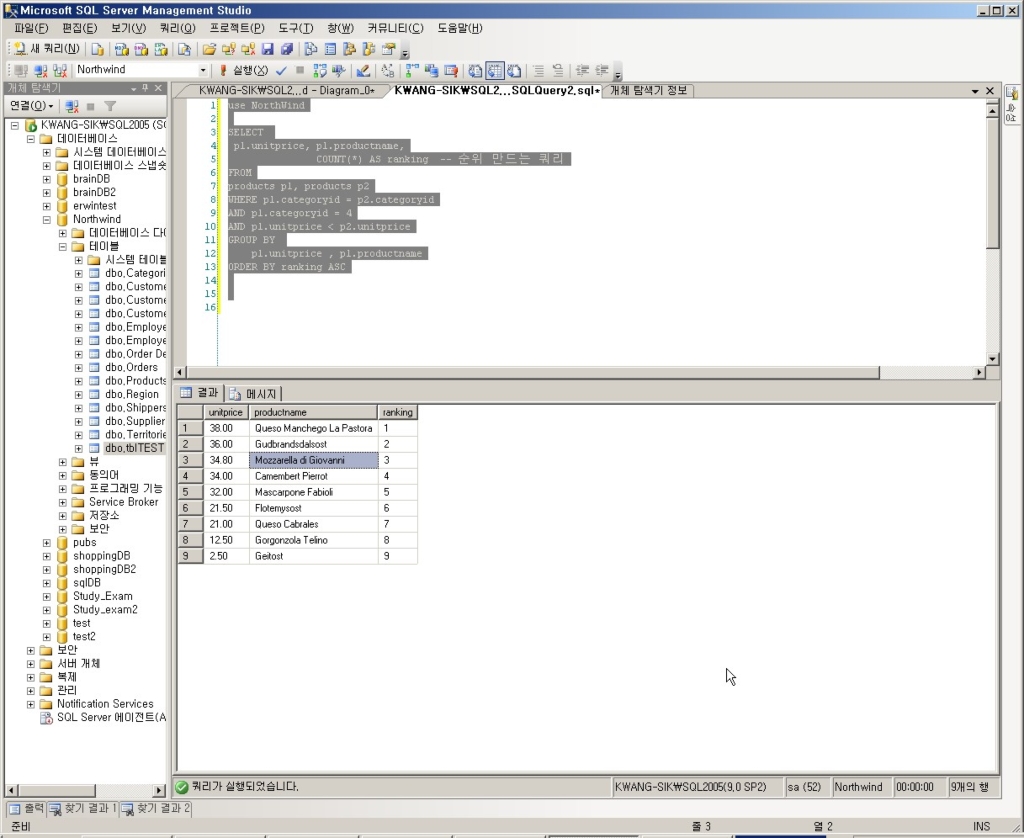Expand the Service Broker folder

(63, 502)
